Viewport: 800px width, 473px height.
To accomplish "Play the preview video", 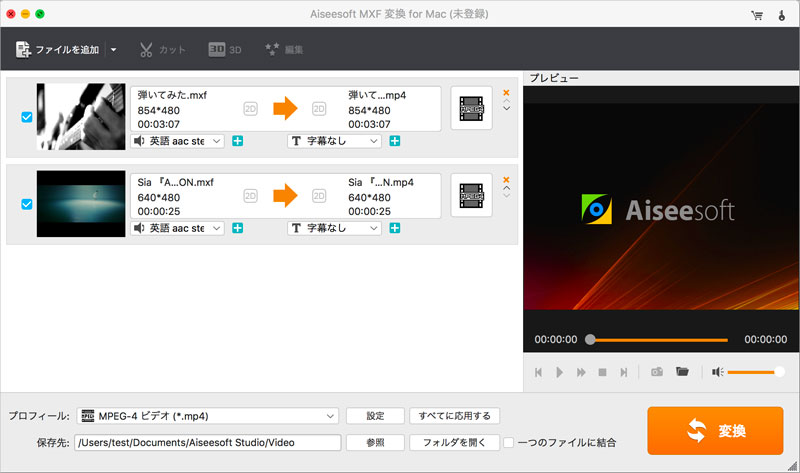I will [x=560, y=372].
